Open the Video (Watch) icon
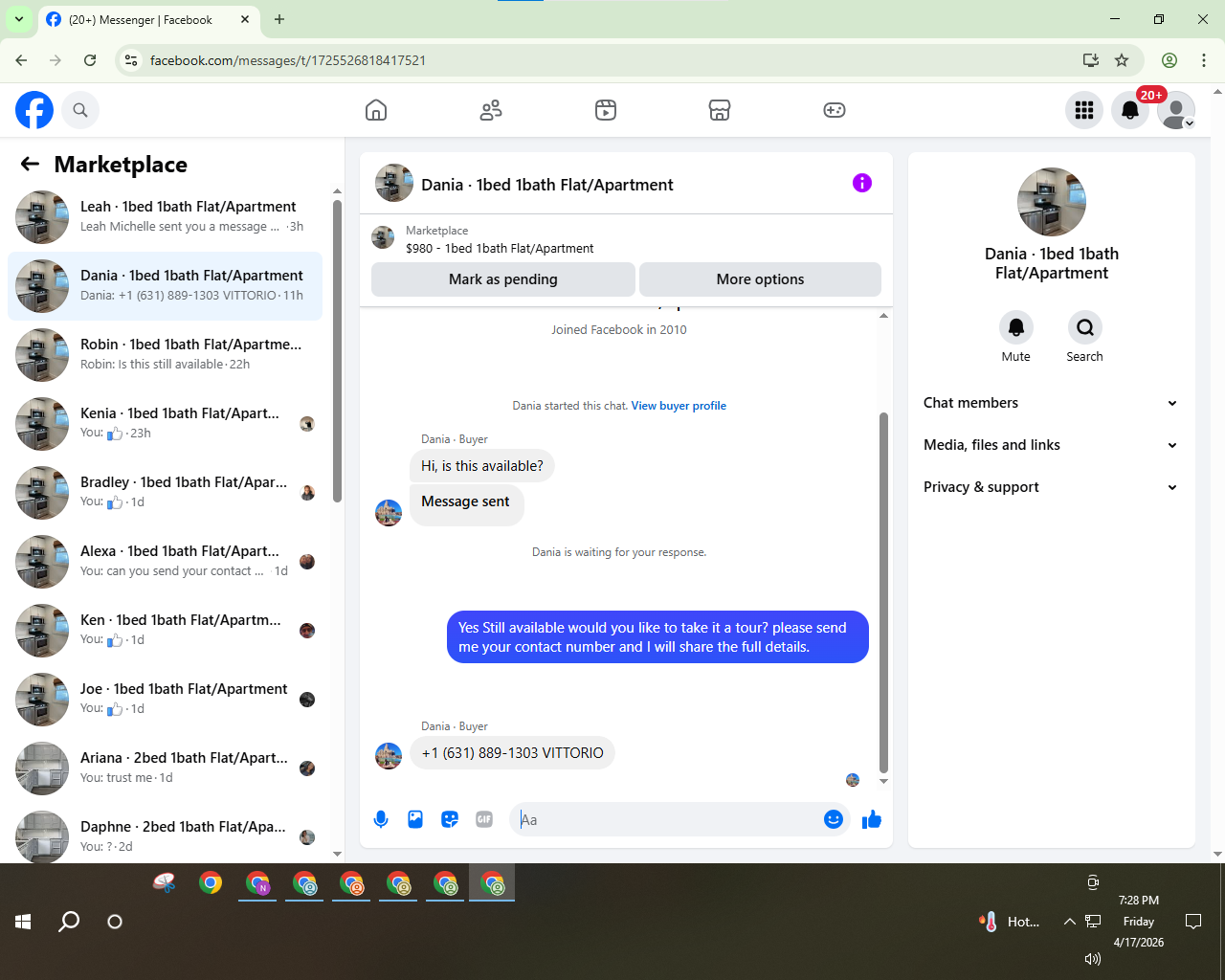The height and width of the screenshot is (980, 1225). 606,110
